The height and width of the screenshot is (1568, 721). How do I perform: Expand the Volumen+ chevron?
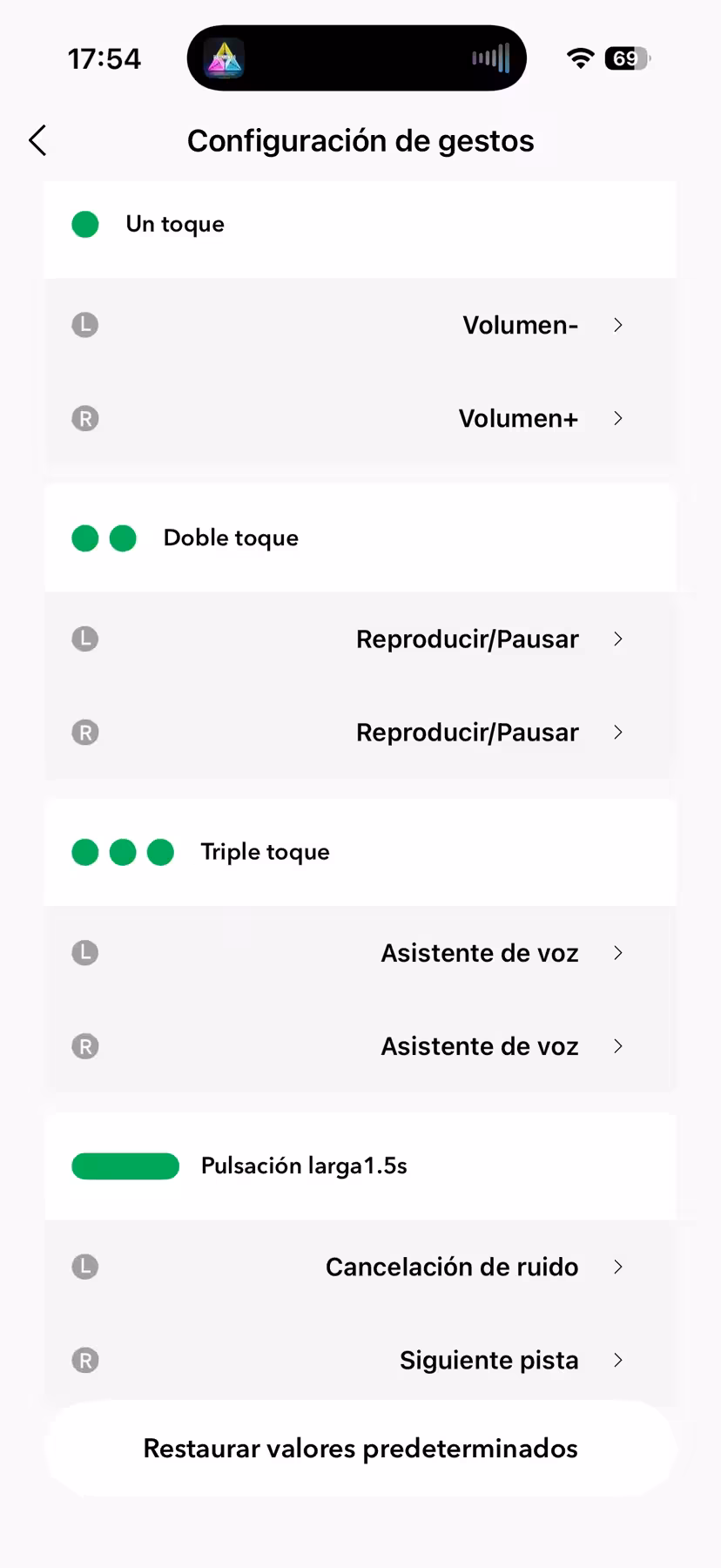[617, 418]
